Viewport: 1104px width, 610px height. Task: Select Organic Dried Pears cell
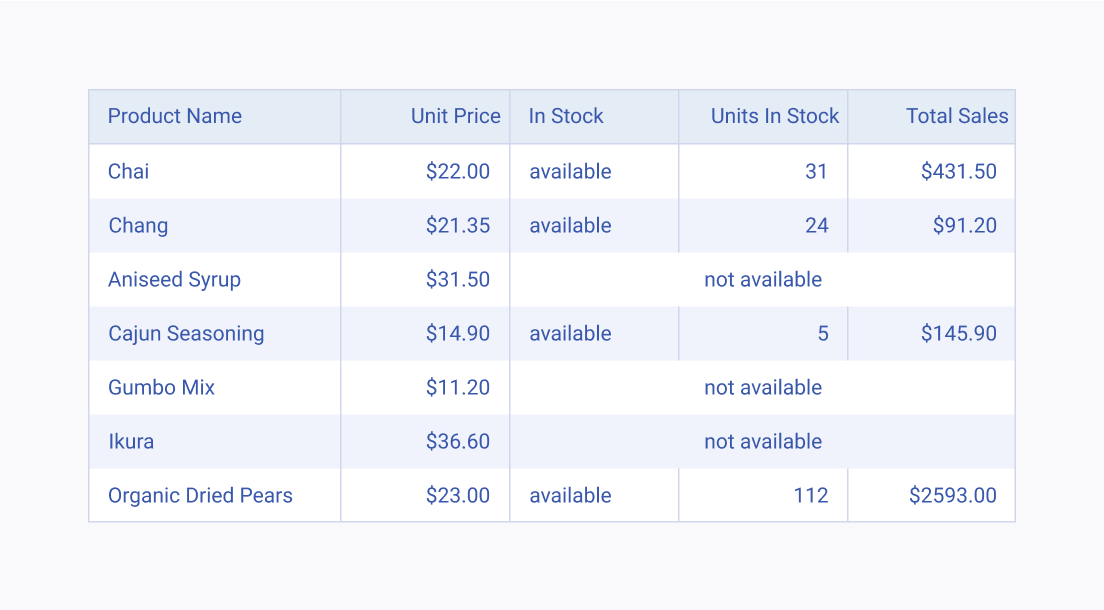(x=215, y=495)
